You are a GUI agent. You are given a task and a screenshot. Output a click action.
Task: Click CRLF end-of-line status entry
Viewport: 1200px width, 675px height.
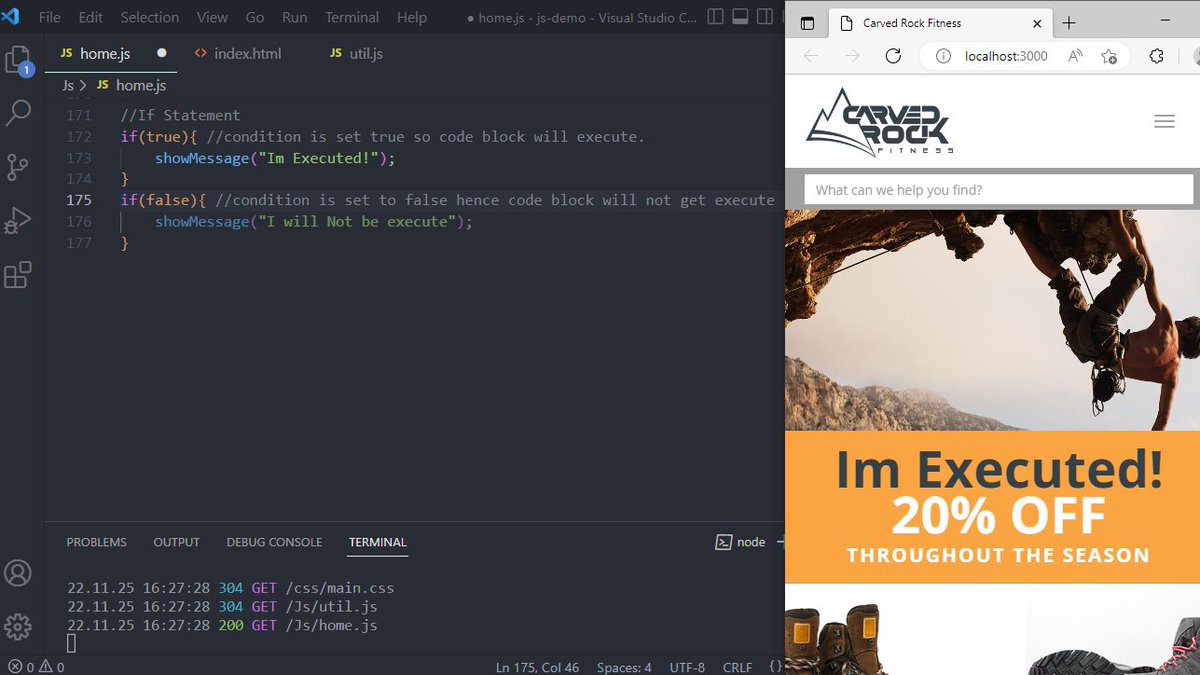click(737, 667)
